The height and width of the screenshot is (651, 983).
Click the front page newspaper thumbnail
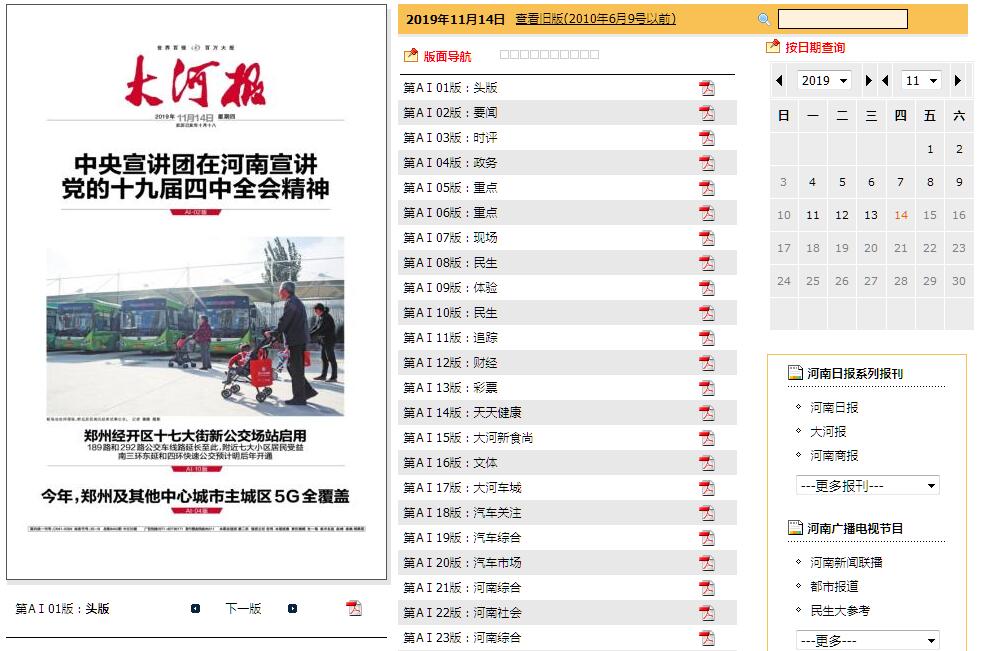click(x=196, y=292)
